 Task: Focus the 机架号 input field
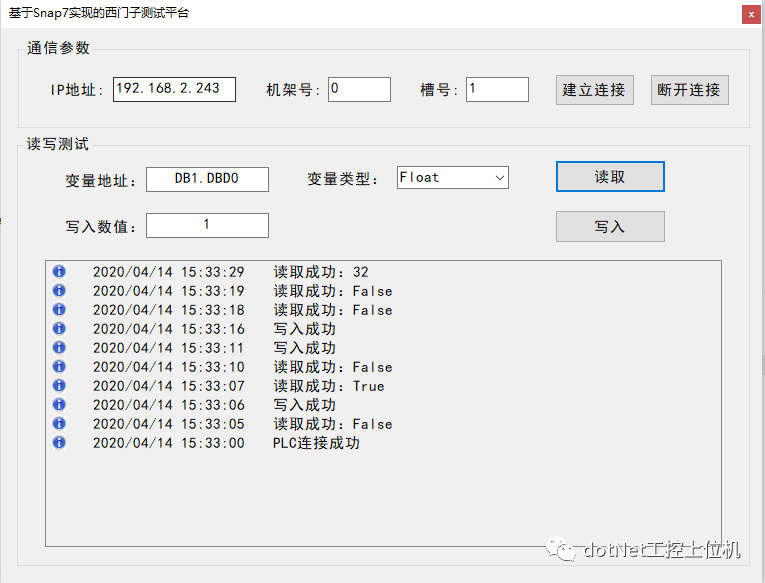pos(359,89)
